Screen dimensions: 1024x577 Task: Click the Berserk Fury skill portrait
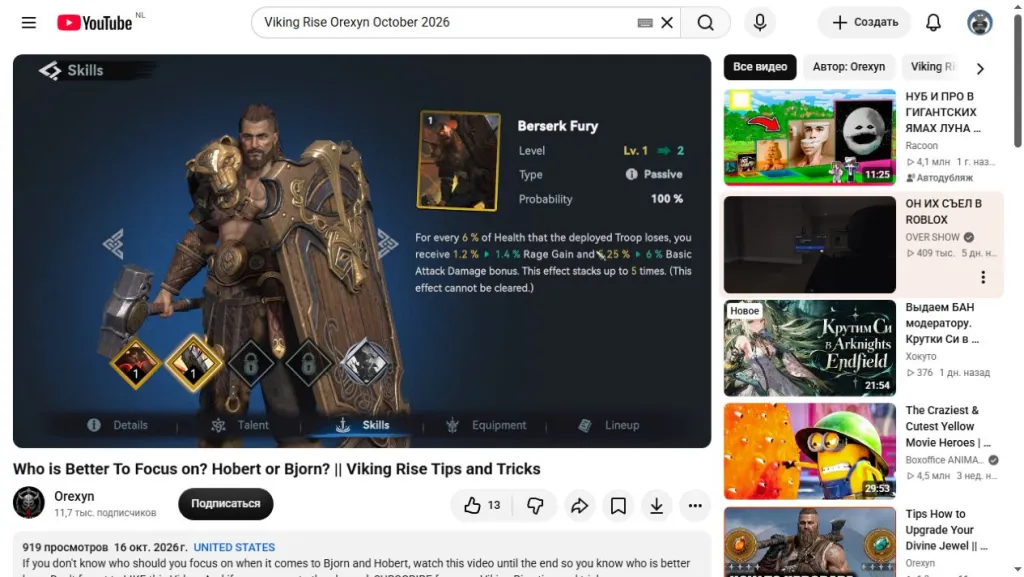click(458, 161)
